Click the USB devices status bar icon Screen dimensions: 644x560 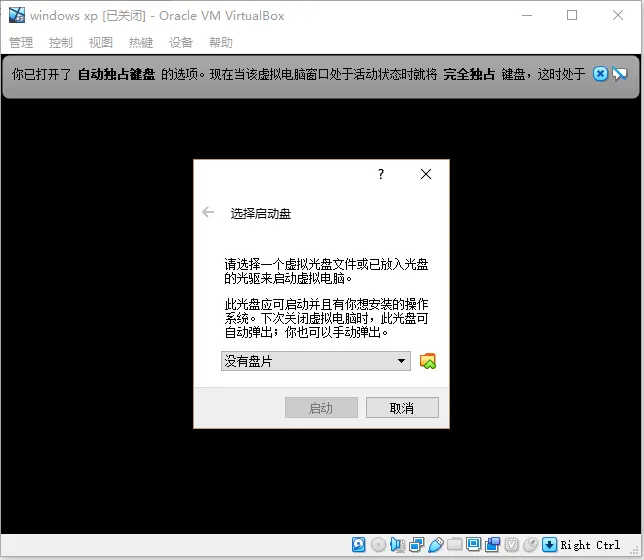[x=435, y=545]
